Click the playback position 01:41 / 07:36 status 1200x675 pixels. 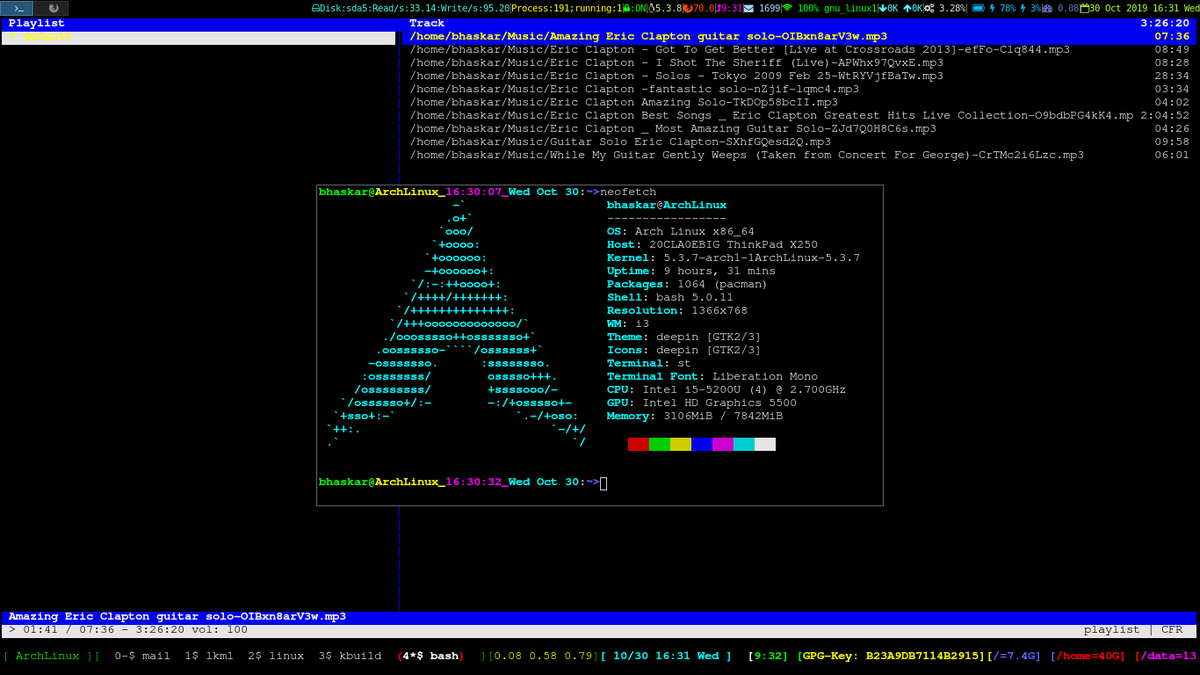pos(128,630)
